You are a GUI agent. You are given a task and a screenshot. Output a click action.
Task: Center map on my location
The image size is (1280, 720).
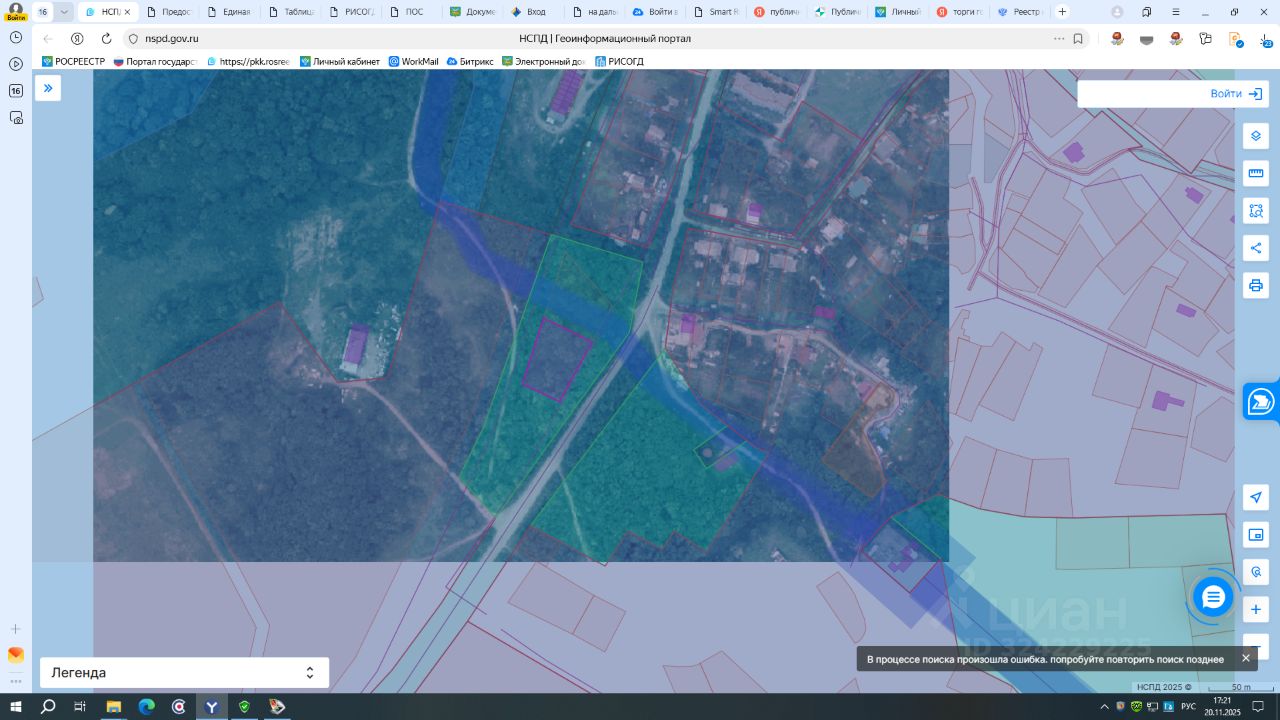pyautogui.click(x=1256, y=498)
